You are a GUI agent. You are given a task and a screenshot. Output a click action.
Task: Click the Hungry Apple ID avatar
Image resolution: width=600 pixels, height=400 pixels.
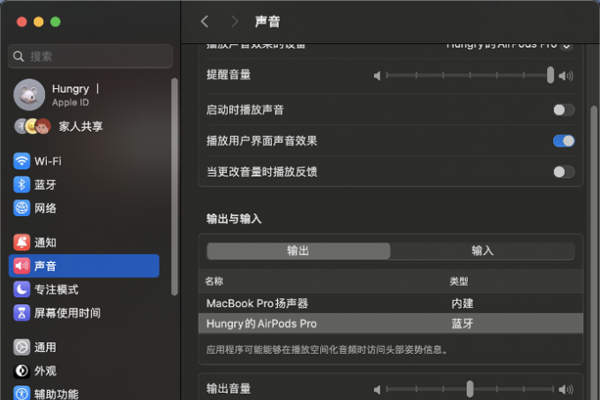[29, 95]
